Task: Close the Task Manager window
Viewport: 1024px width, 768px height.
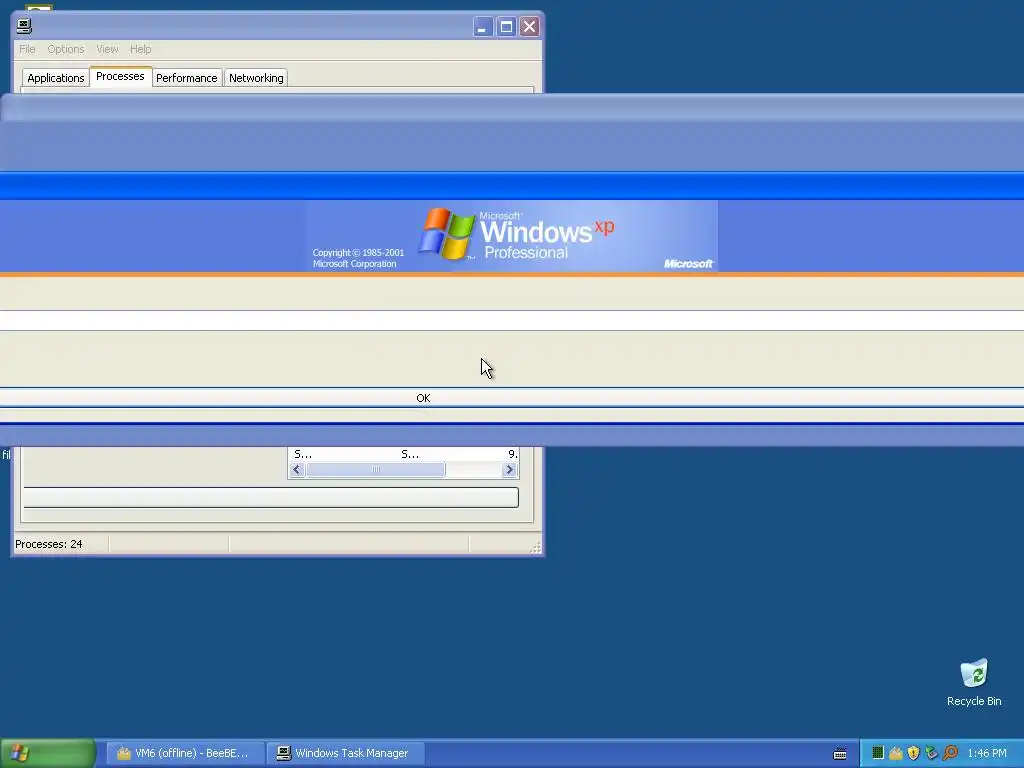Action: (x=530, y=27)
